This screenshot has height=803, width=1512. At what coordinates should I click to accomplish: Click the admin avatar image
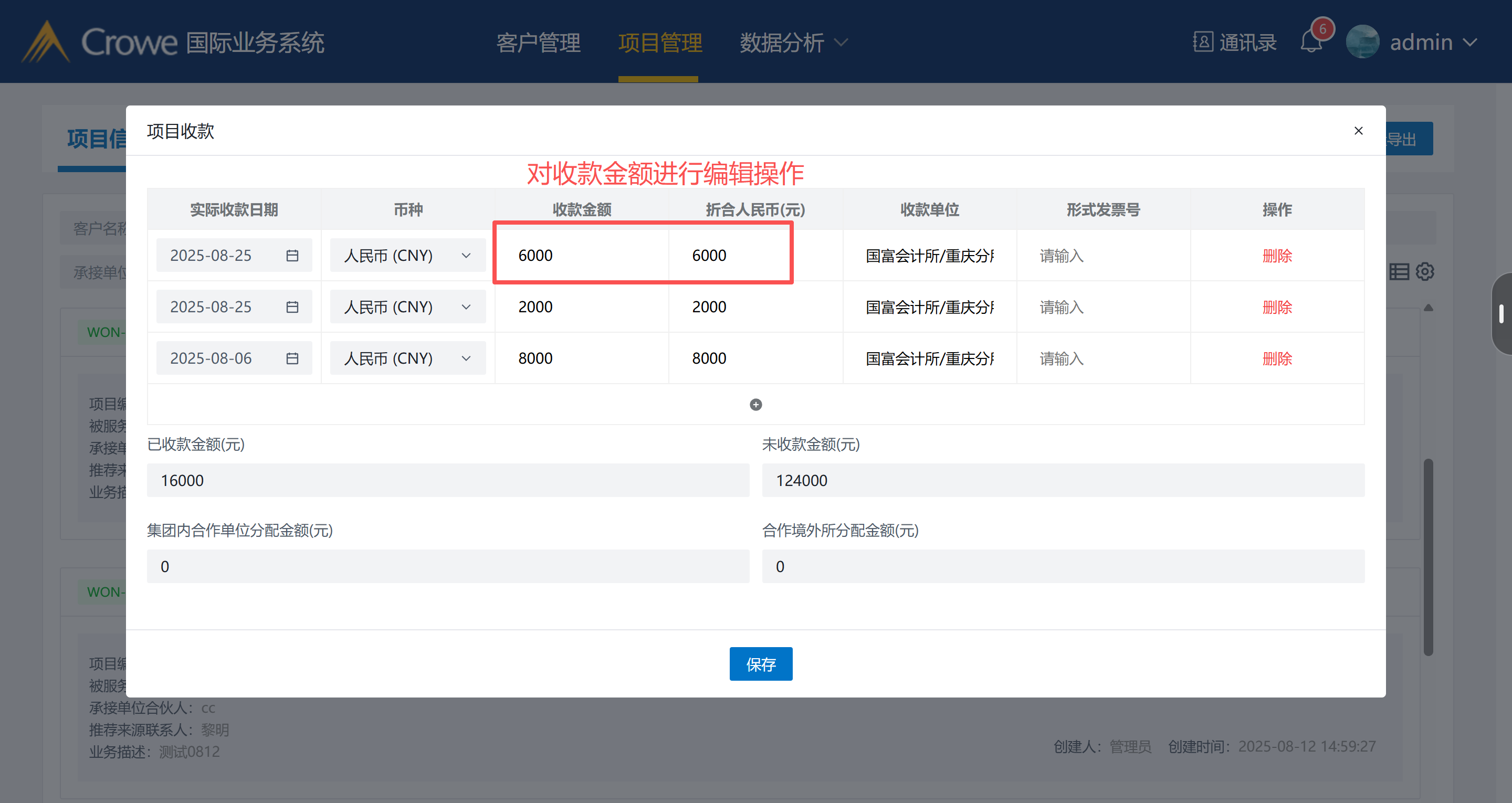pos(1362,43)
